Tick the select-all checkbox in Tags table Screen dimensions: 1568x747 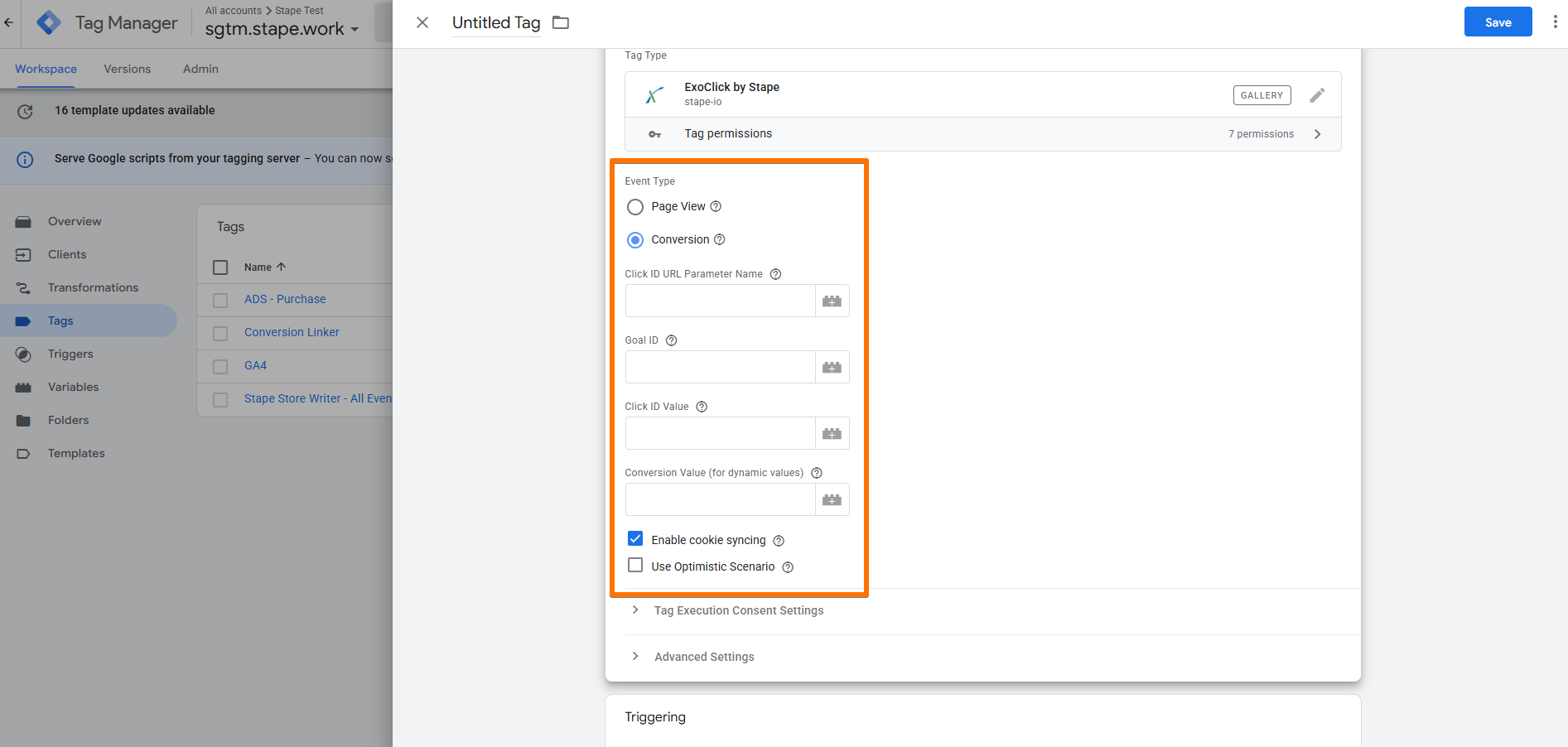tap(220, 267)
